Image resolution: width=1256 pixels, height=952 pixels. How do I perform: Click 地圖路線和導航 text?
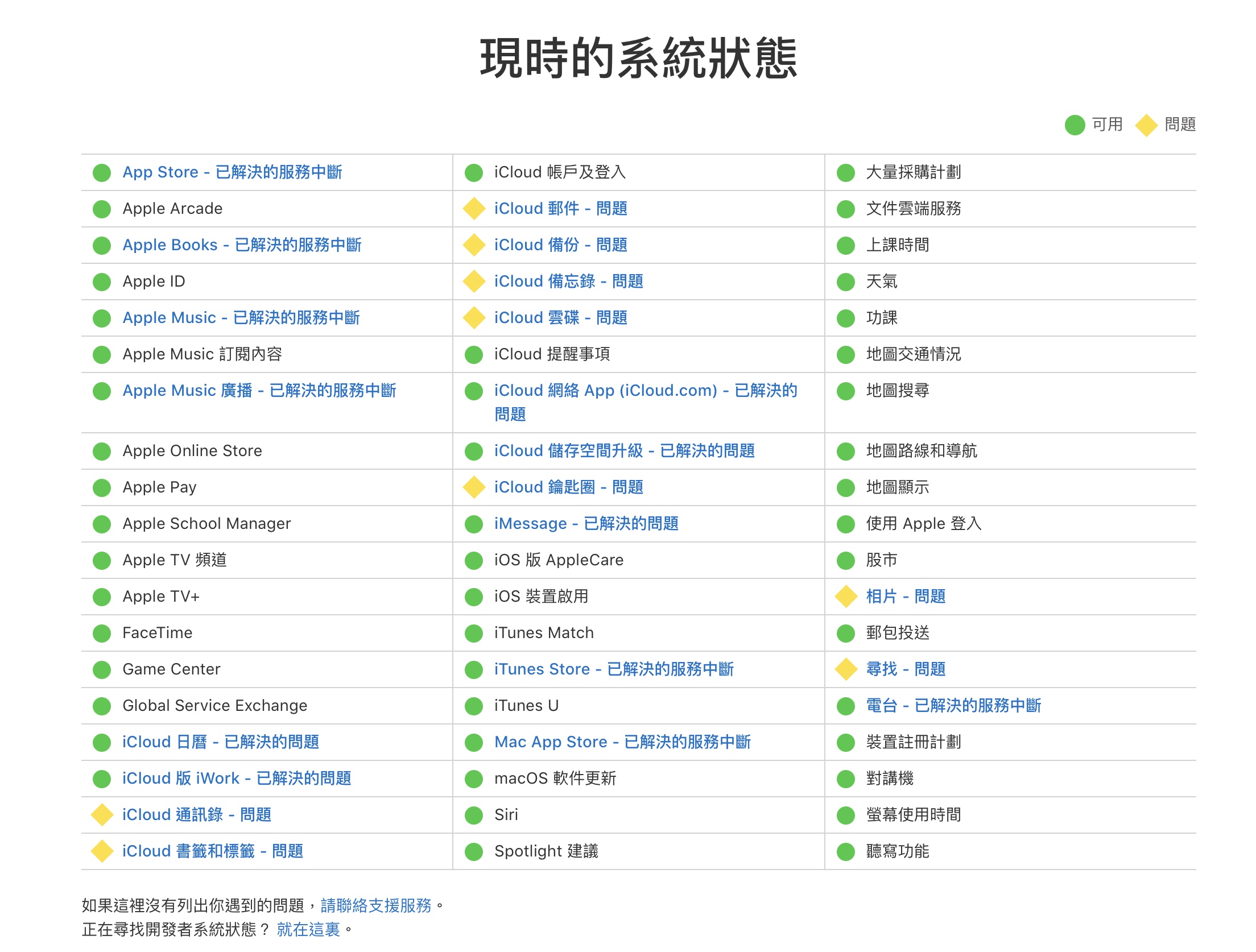(x=922, y=451)
